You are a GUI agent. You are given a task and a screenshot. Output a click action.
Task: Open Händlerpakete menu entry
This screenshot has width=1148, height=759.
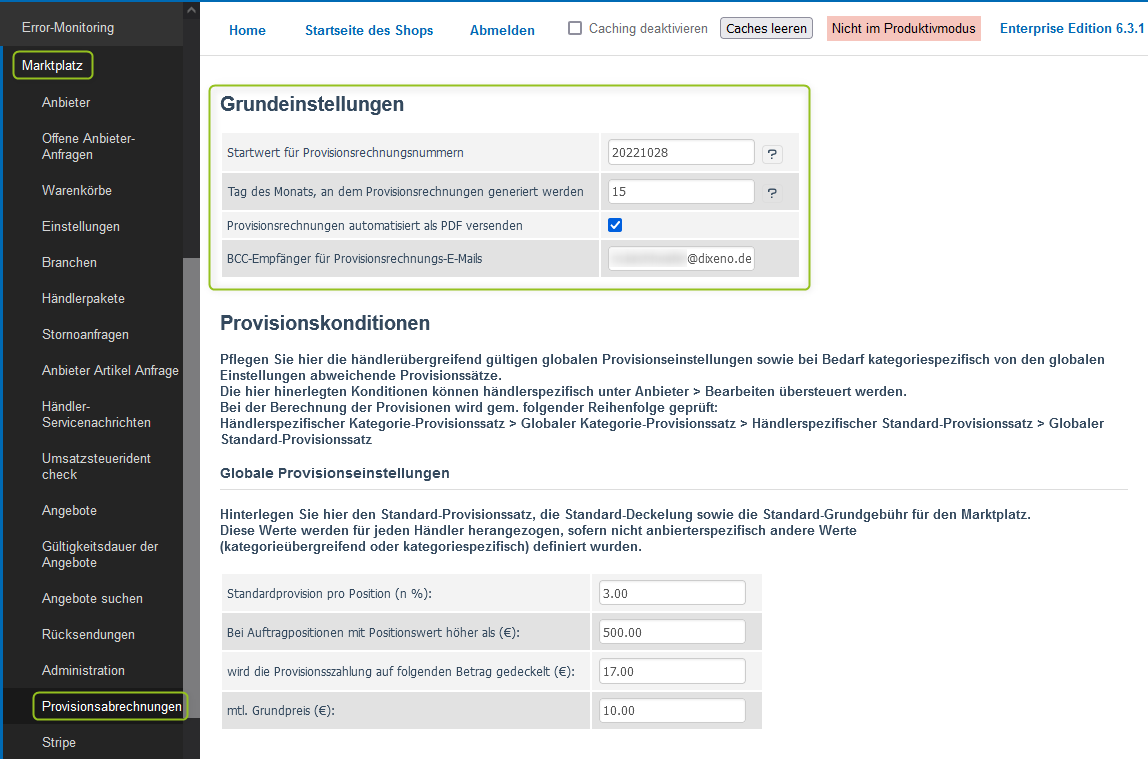click(x=83, y=299)
